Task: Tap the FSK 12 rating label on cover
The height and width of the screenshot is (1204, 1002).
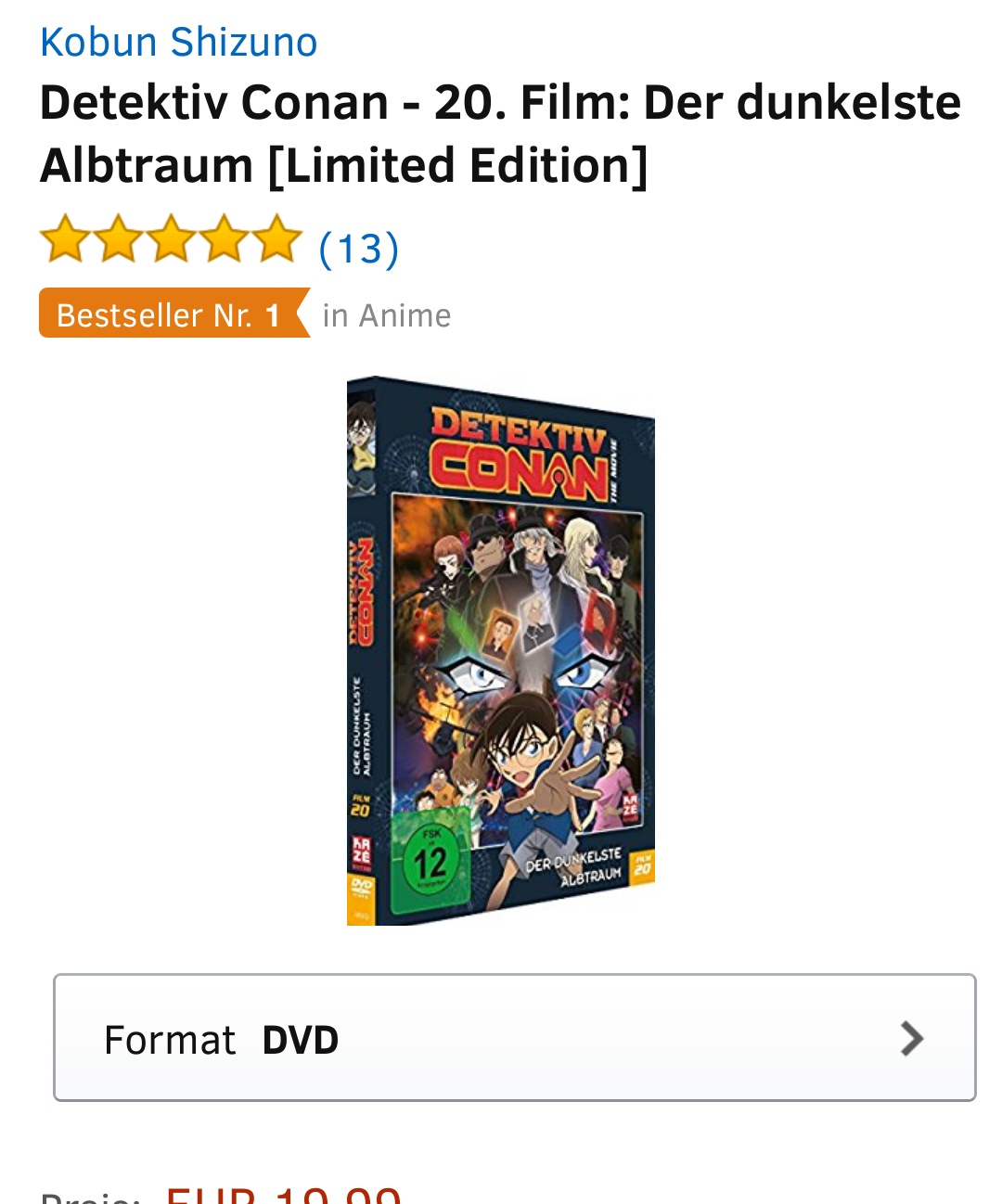Action: coord(430,862)
